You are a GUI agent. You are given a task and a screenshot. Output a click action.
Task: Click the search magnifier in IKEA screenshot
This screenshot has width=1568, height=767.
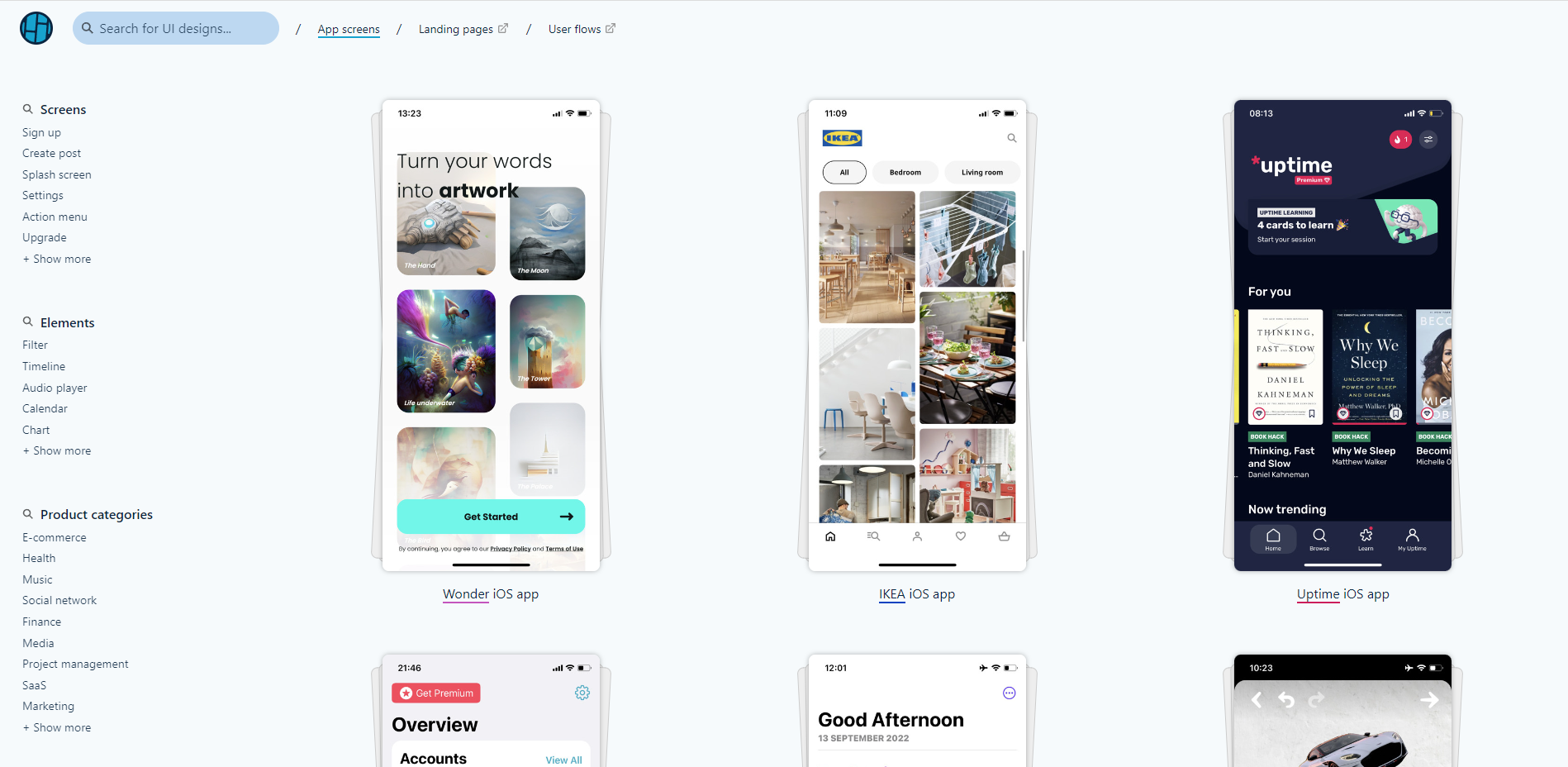tap(1011, 138)
